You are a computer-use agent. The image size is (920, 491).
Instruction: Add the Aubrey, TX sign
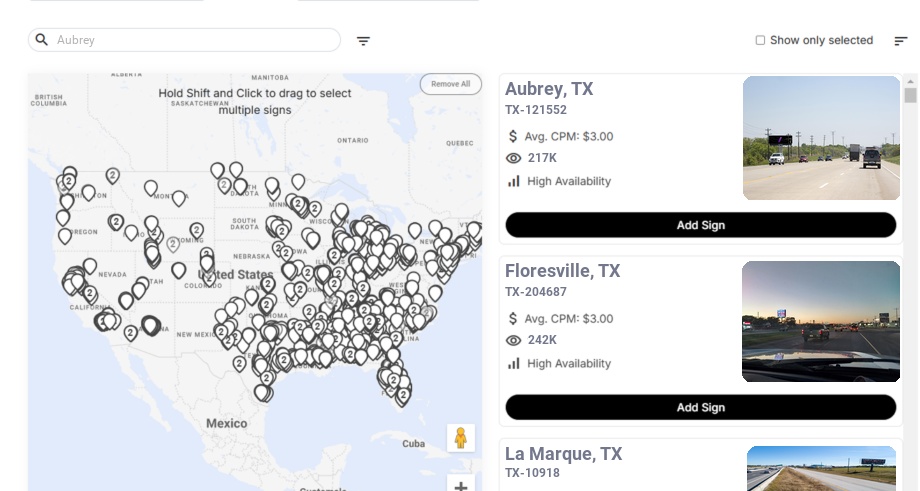pyautogui.click(x=700, y=225)
